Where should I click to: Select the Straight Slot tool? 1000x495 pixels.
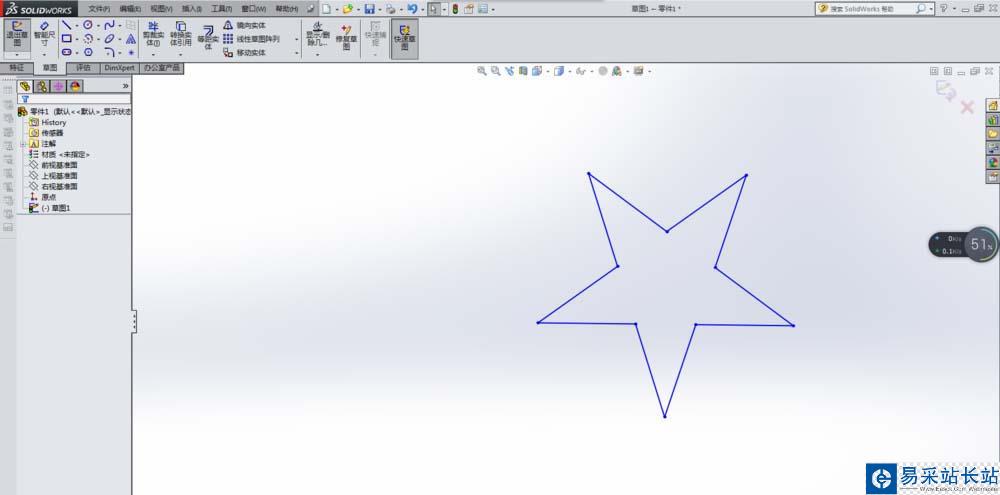(67, 52)
